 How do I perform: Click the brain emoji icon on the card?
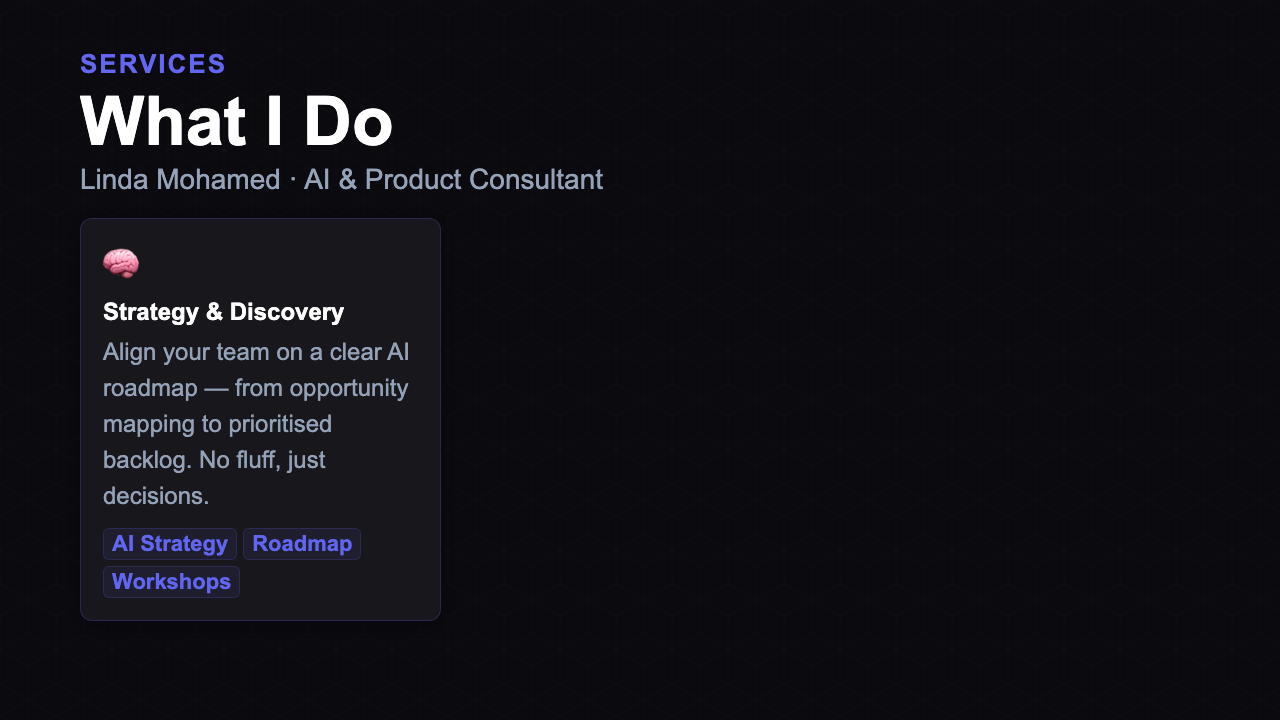(121, 263)
